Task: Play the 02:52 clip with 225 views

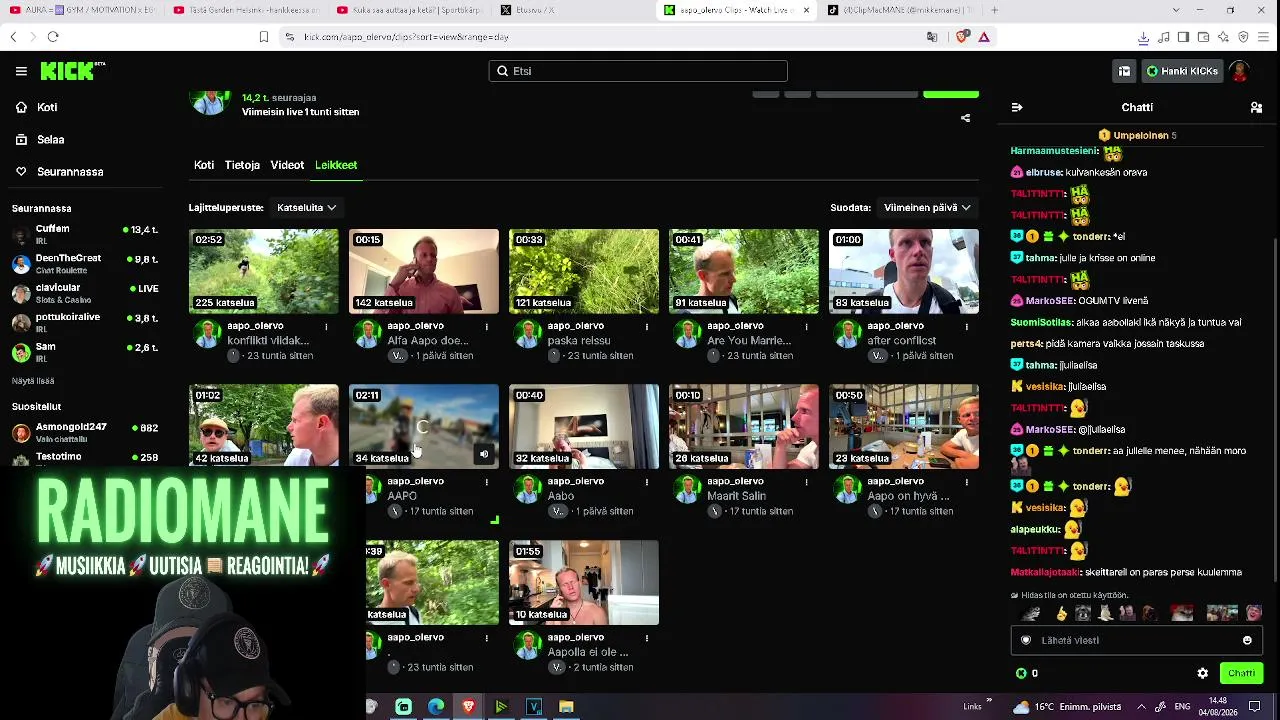Action: click(x=264, y=271)
